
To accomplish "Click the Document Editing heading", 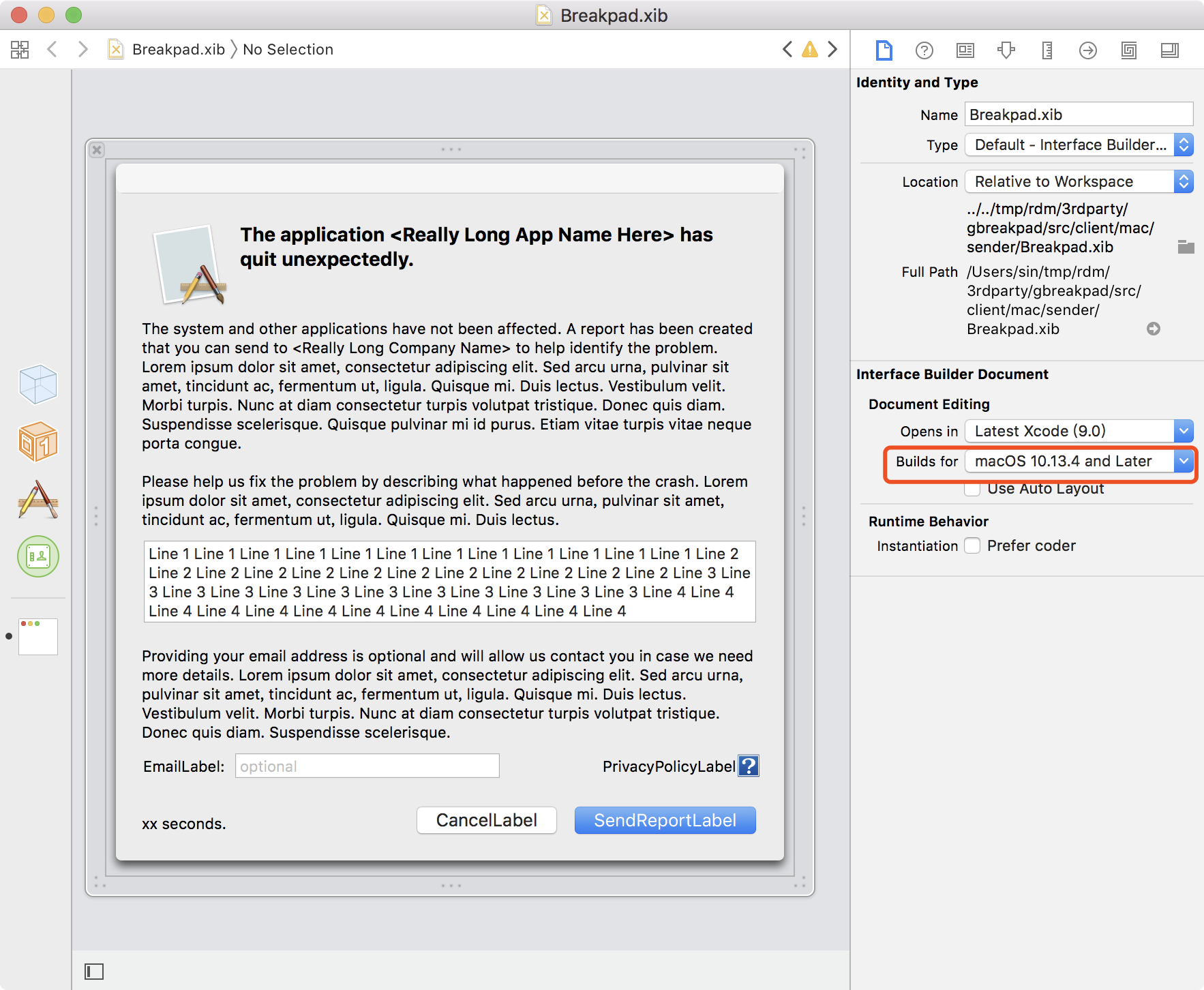I will click(929, 404).
